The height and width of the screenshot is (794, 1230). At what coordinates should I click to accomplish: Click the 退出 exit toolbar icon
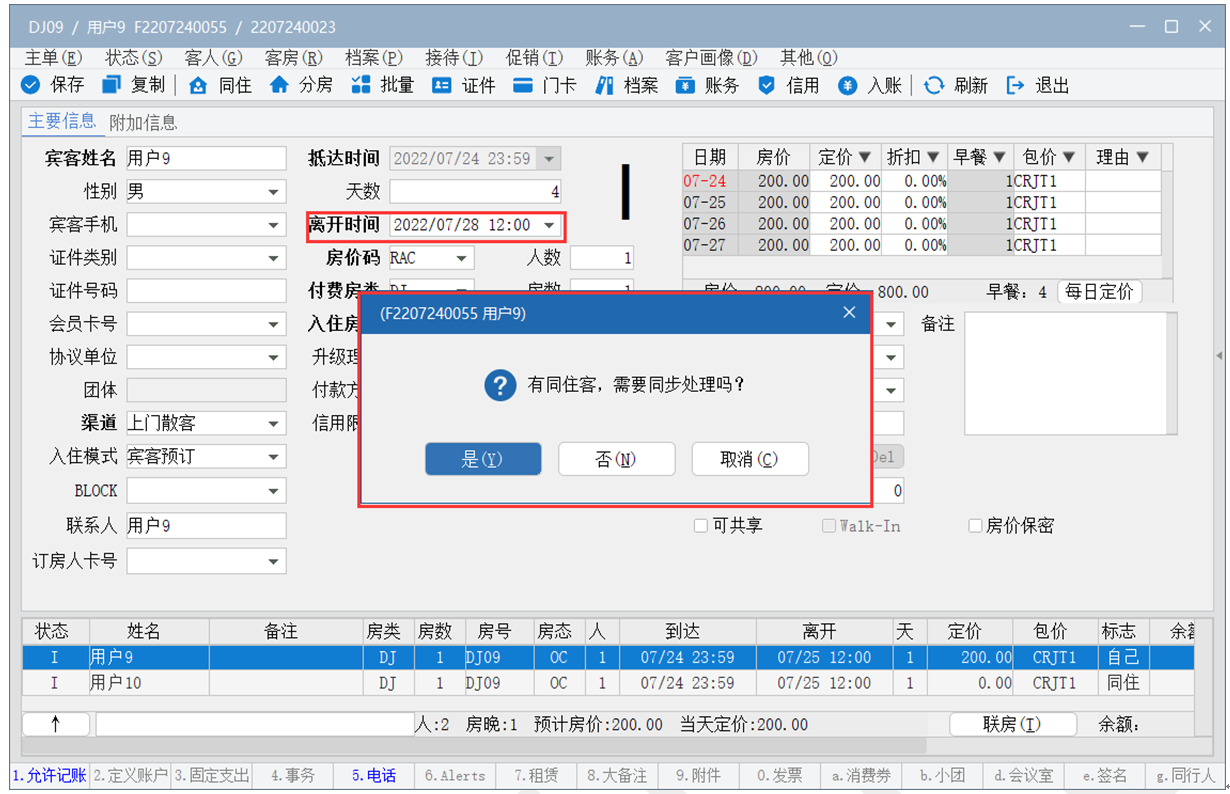[1016, 85]
